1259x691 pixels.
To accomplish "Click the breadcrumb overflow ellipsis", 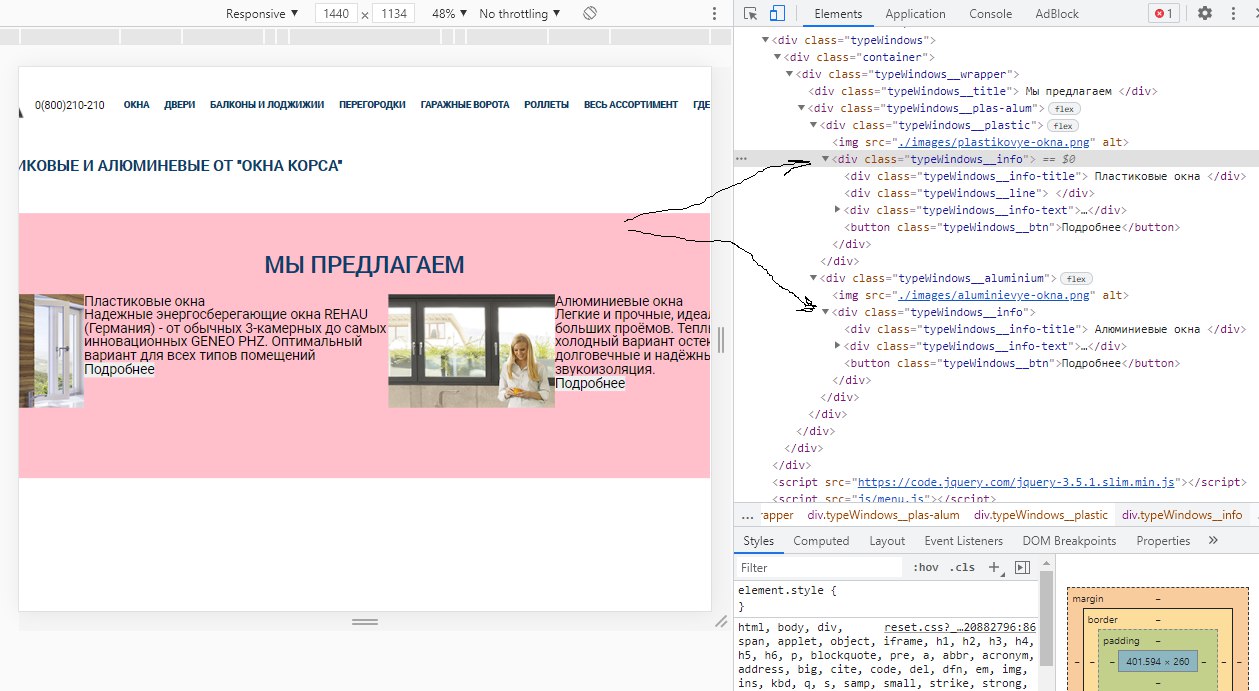I will click(747, 515).
